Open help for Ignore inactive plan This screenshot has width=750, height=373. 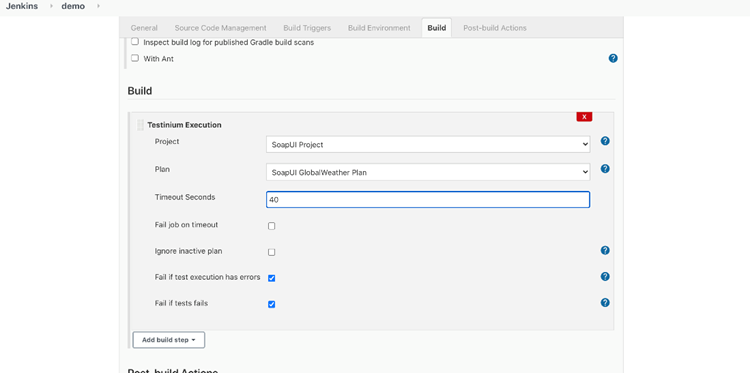coord(605,250)
